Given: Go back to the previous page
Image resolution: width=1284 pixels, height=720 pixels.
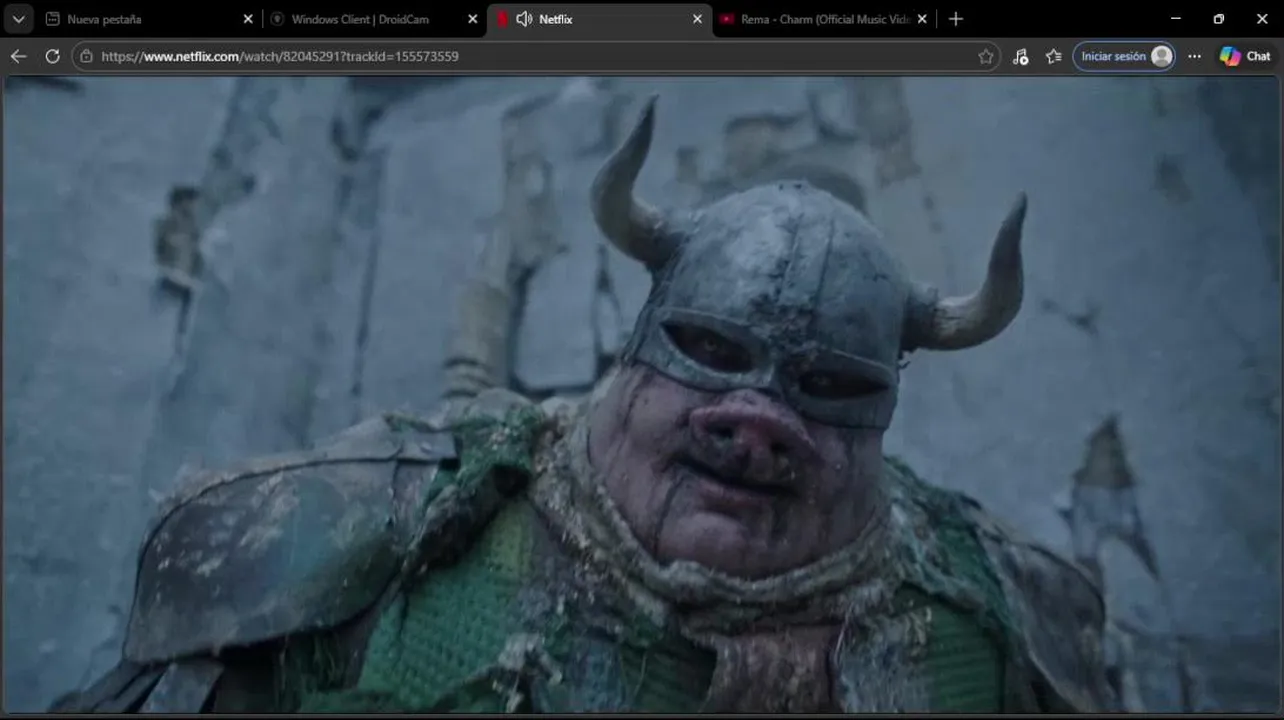Looking at the screenshot, I should tap(18, 56).
